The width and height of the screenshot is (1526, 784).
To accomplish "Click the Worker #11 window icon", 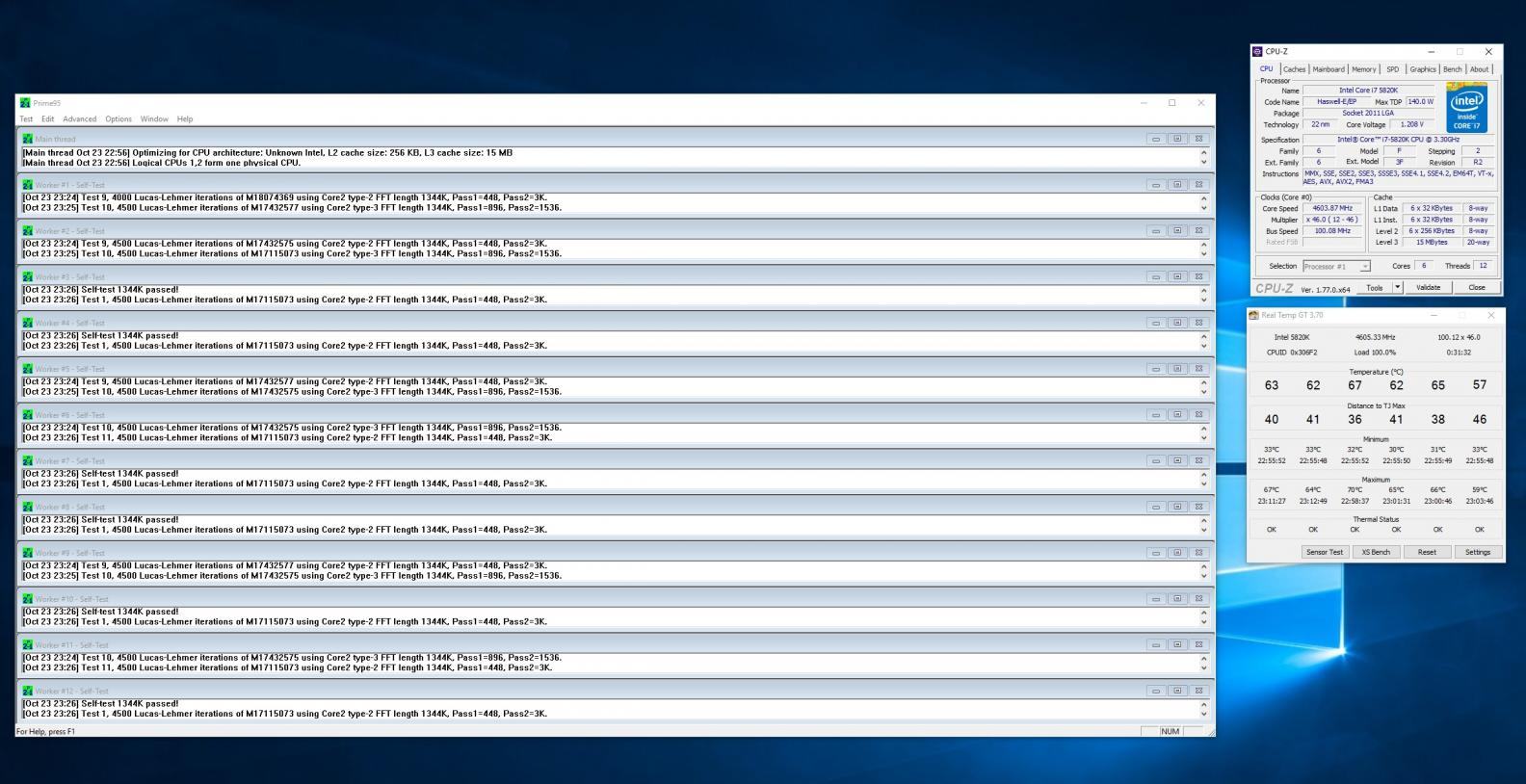I will click(x=28, y=644).
